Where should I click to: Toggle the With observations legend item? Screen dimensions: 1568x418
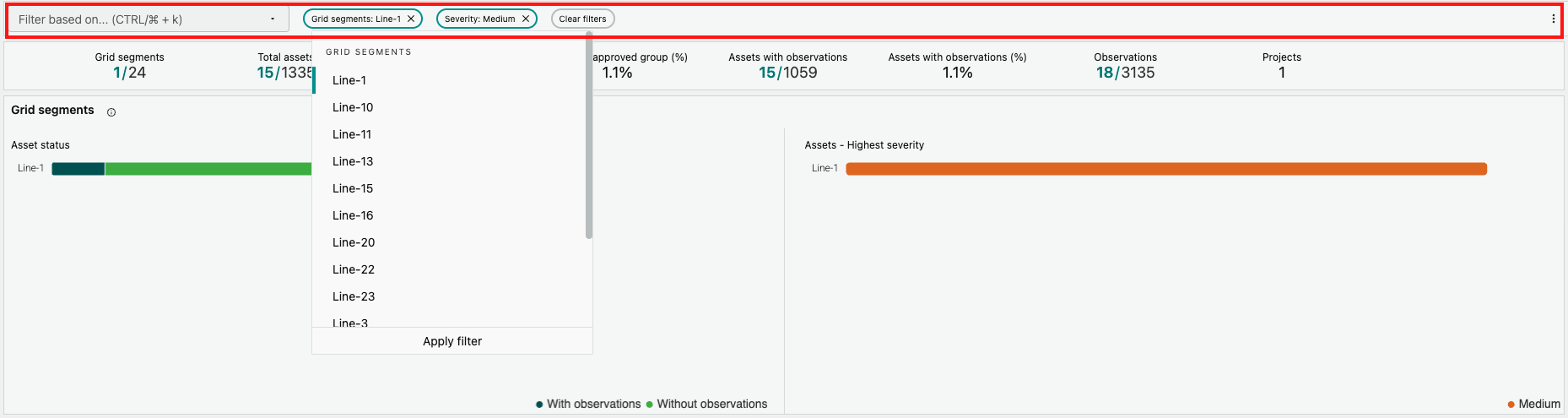point(589,404)
